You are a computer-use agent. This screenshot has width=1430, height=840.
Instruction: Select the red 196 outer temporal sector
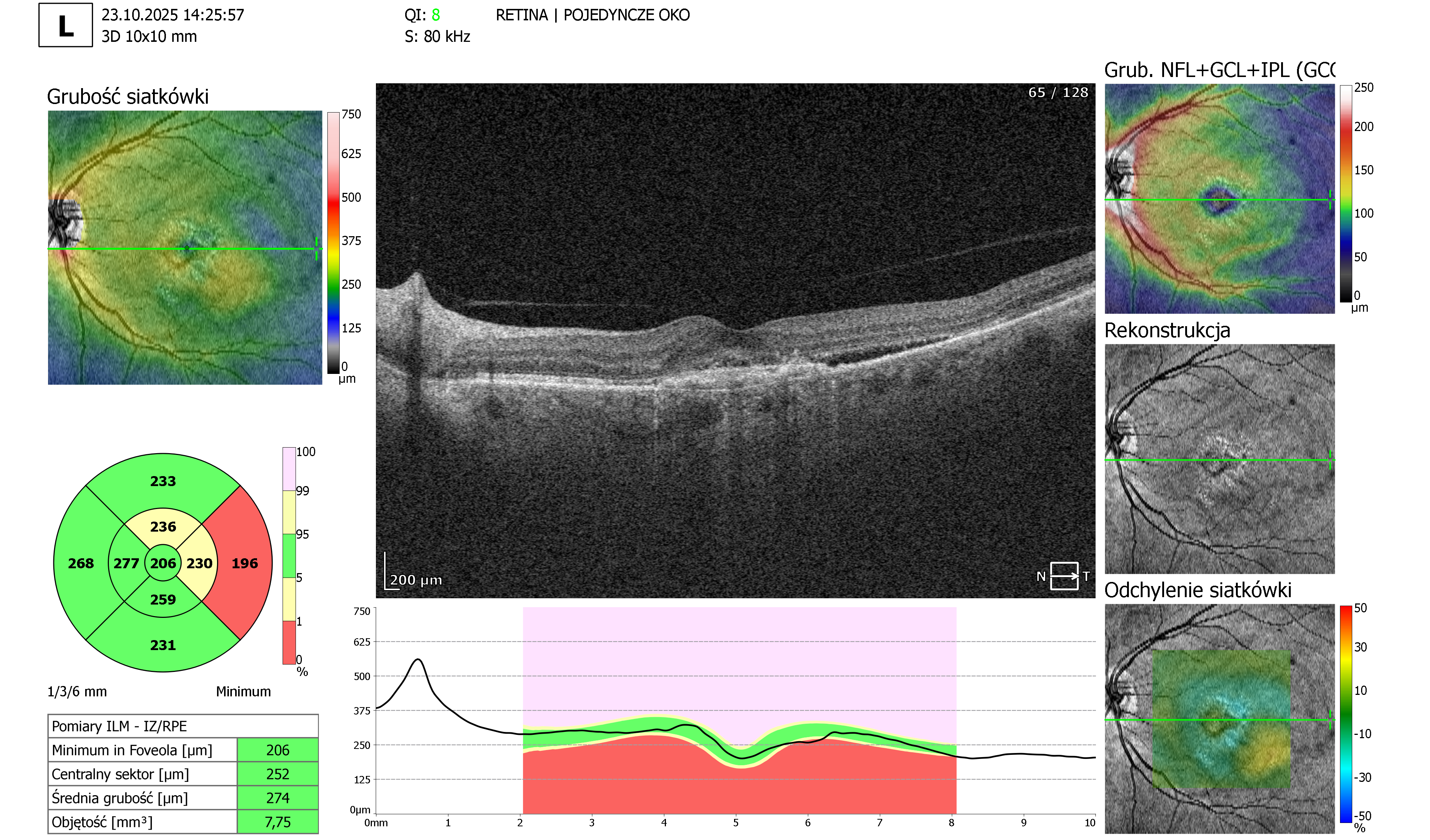244,563
